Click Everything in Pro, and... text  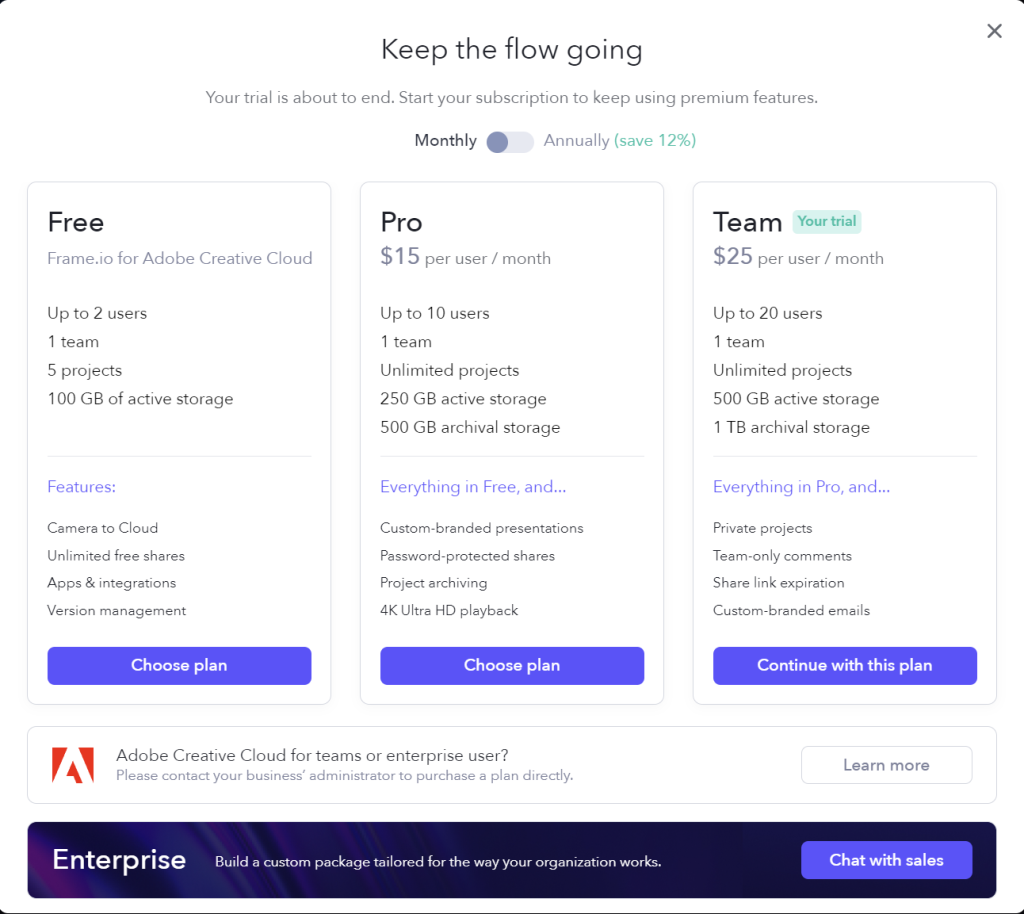pos(801,487)
